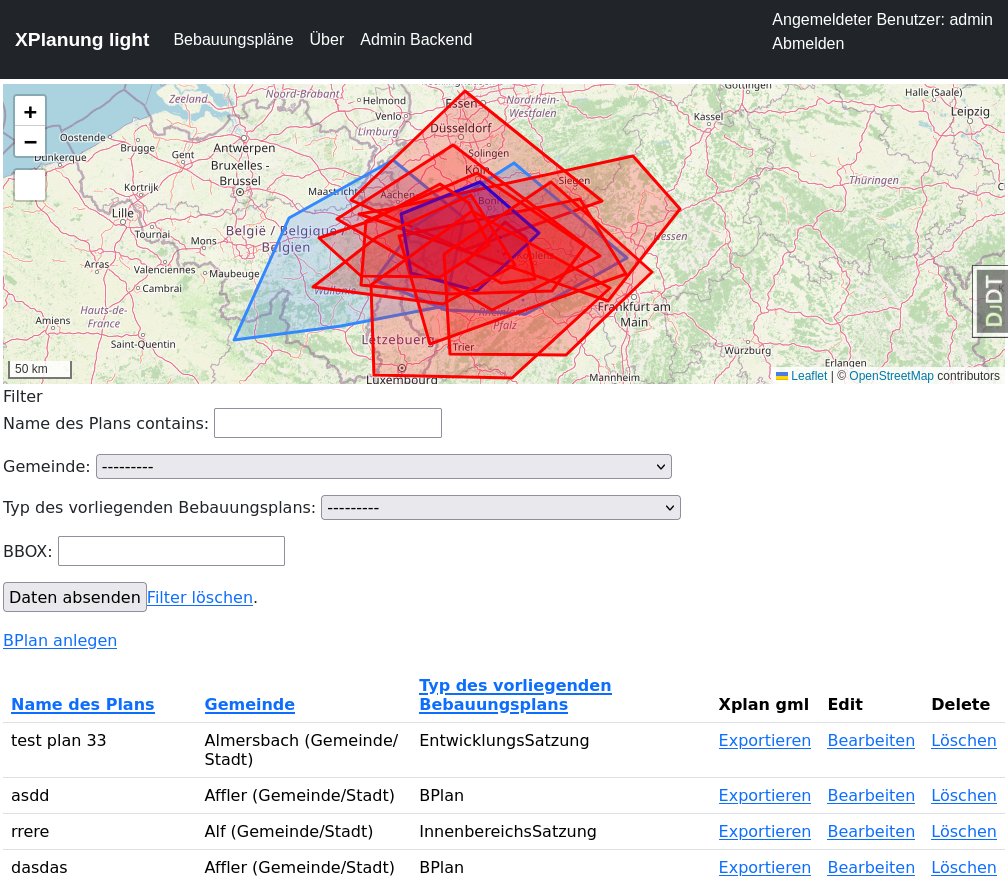
Task: Open the Bebauungspläne menu item
Action: coord(233,40)
